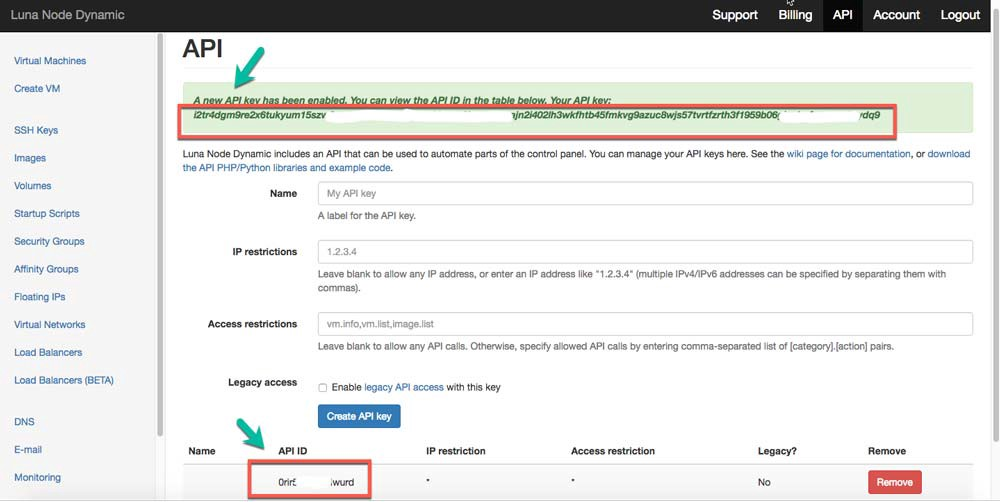Click the Access restriction column header
Viewport: 1000px width, 502px height.
tap(613, 451)
